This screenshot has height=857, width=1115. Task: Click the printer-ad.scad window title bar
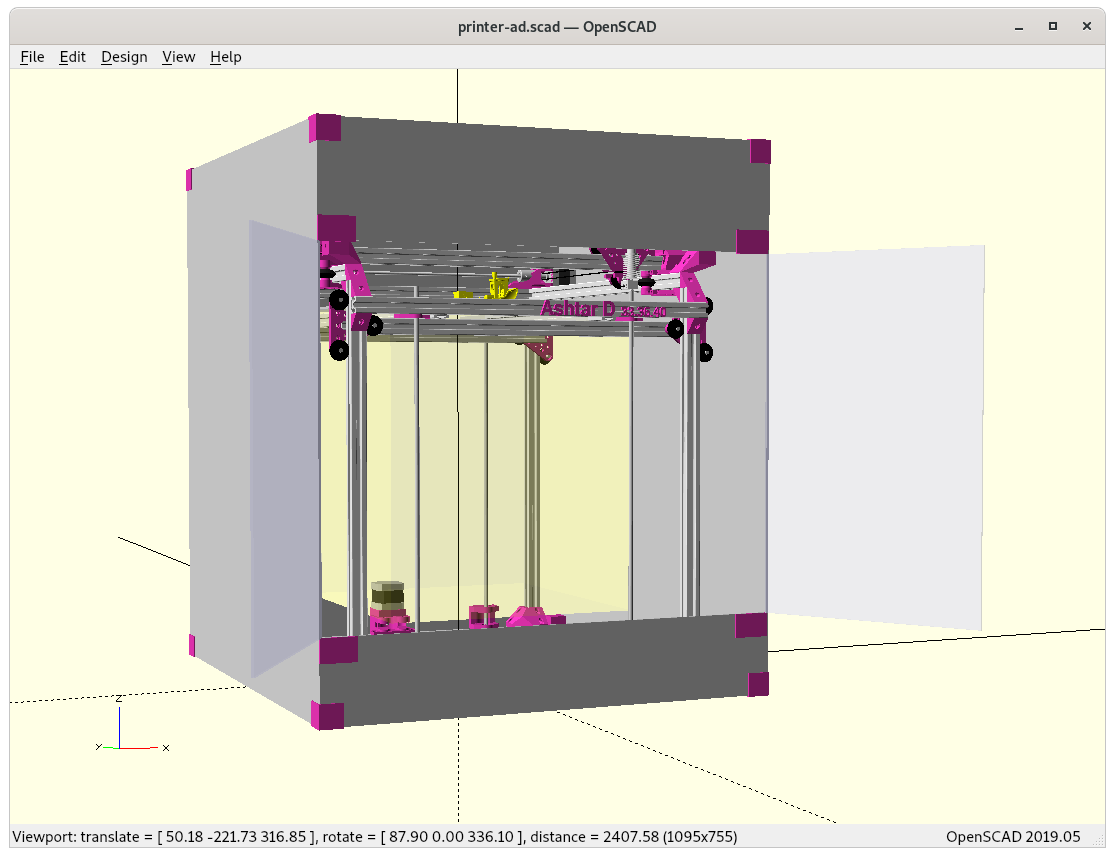[557, 26]
